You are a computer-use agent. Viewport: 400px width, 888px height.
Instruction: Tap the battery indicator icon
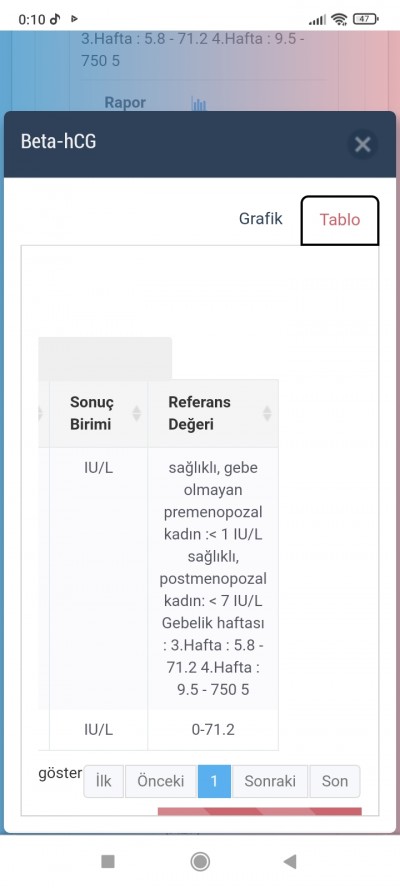(365, 19)
